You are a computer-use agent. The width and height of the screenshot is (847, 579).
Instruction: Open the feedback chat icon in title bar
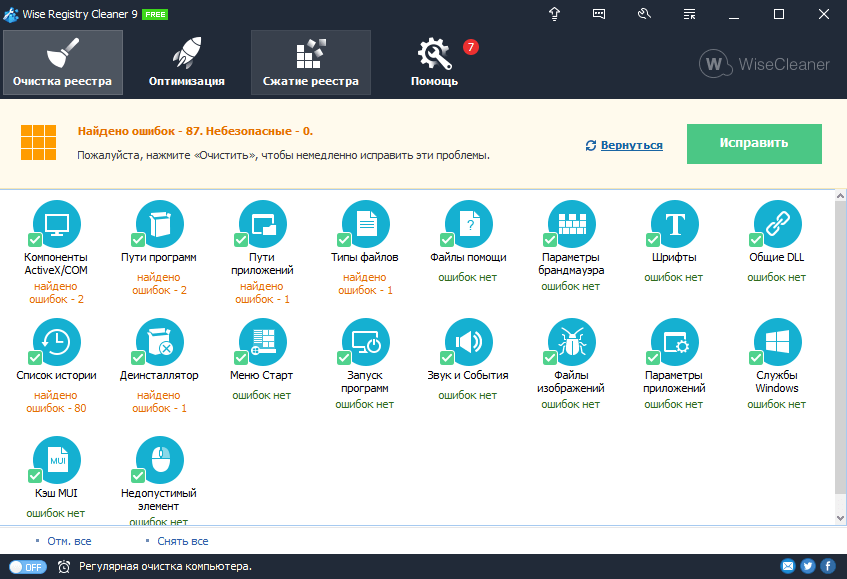tap(599, 14)
